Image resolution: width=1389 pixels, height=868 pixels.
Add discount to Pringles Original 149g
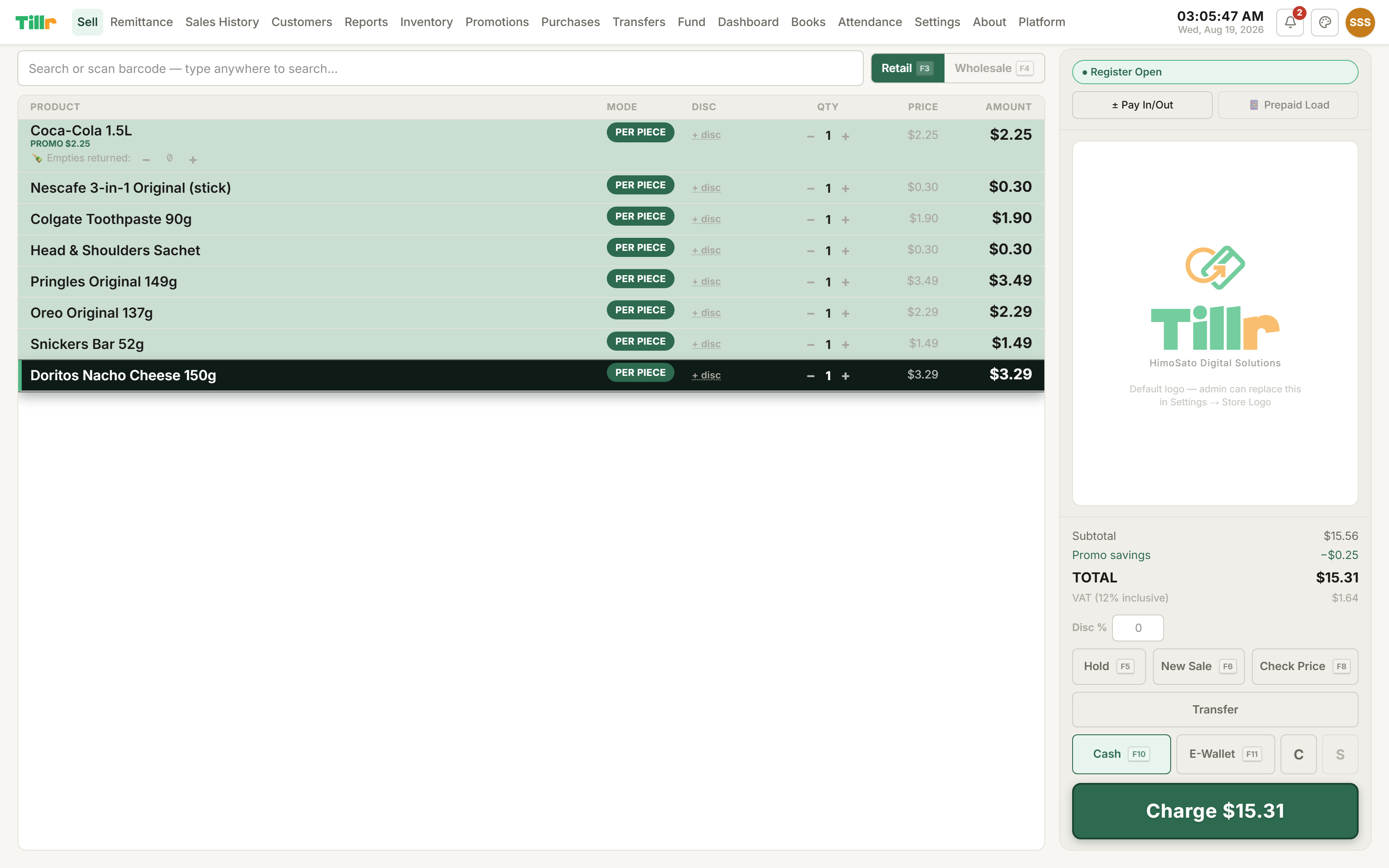706,281
